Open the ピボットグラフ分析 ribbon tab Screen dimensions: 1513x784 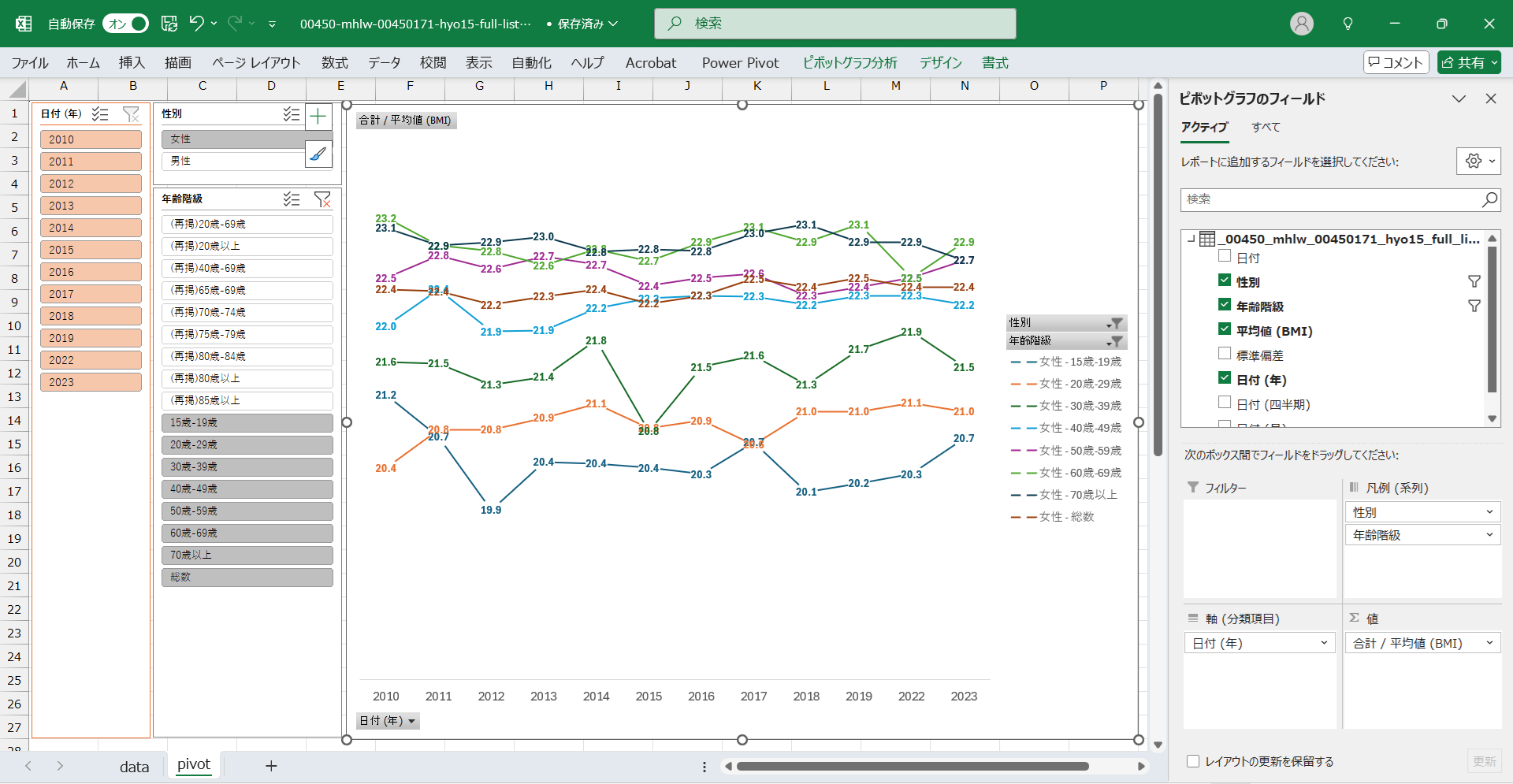[849, 63]
